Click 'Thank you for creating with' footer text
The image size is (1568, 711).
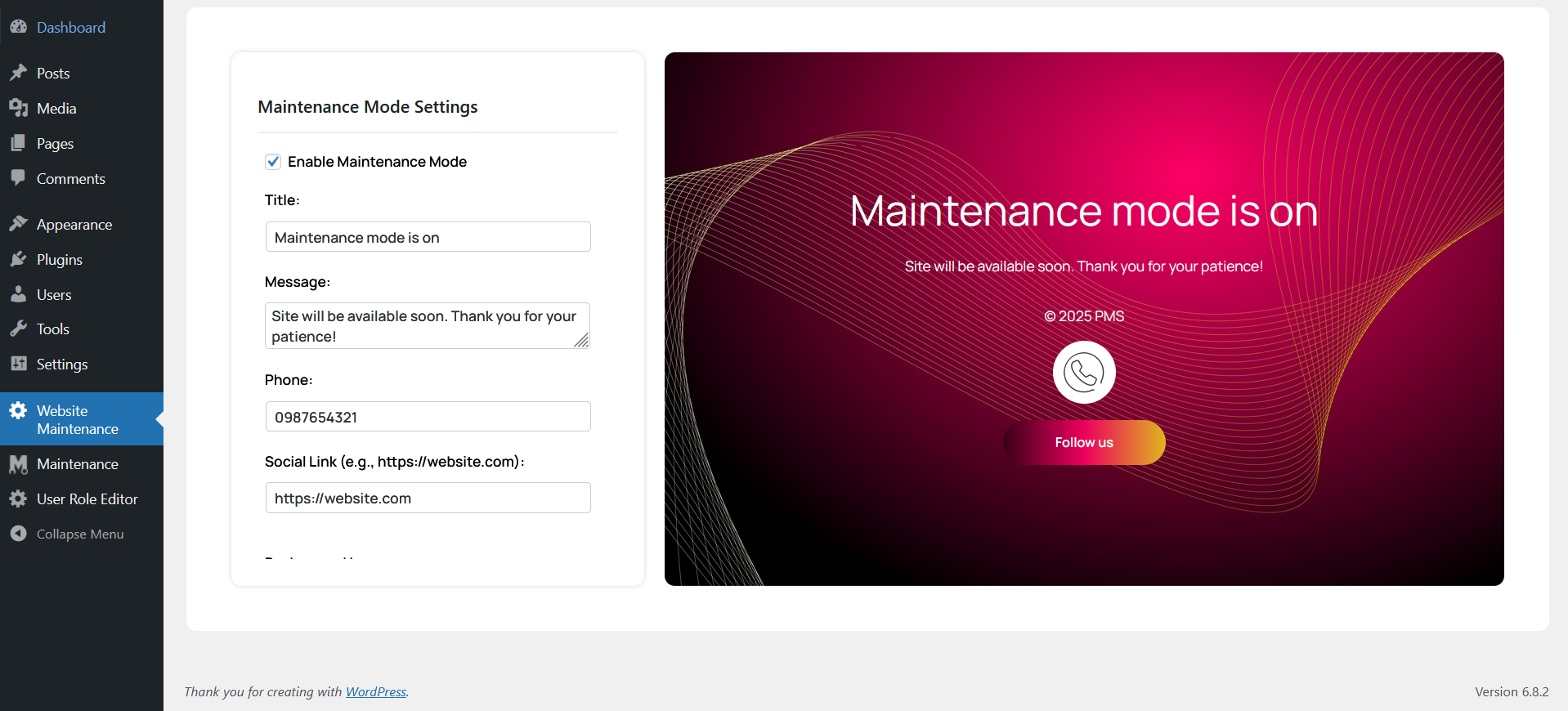[263, 691]
